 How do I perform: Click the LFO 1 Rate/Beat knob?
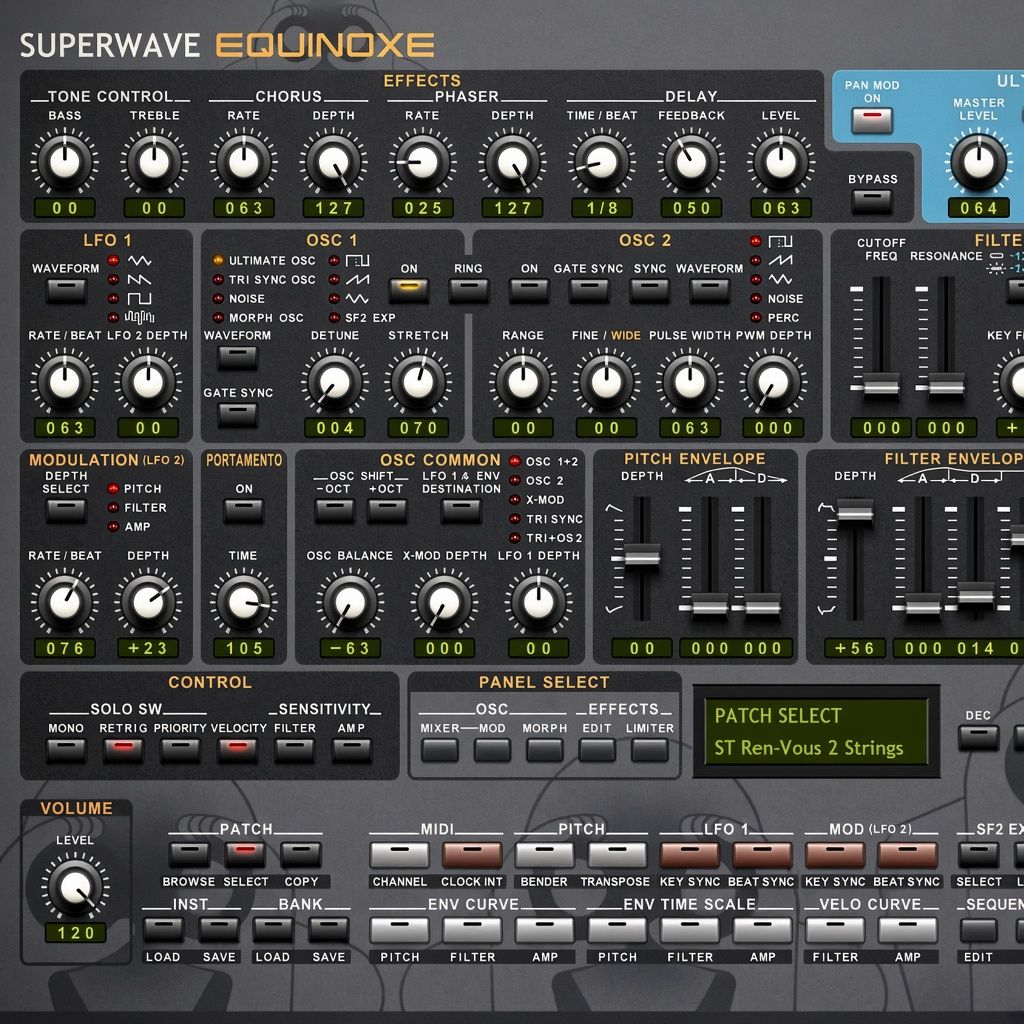point(65,383)
